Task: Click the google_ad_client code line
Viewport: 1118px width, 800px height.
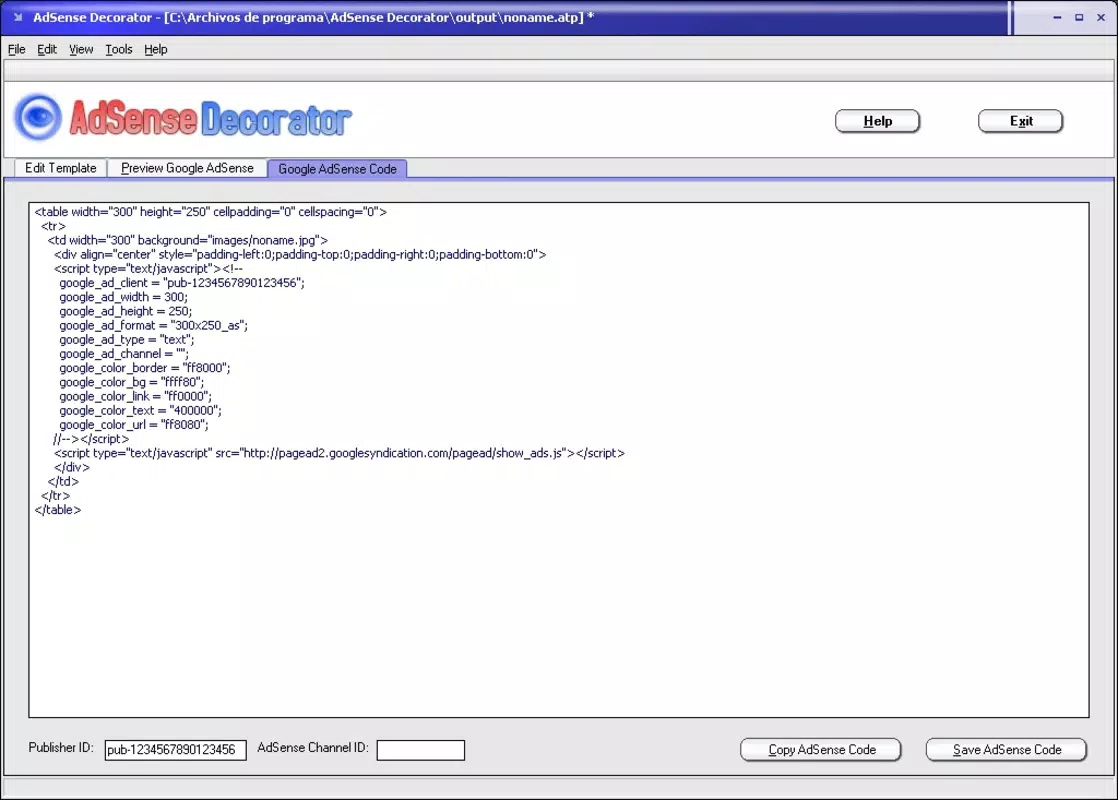Action: tap(182, 283)
